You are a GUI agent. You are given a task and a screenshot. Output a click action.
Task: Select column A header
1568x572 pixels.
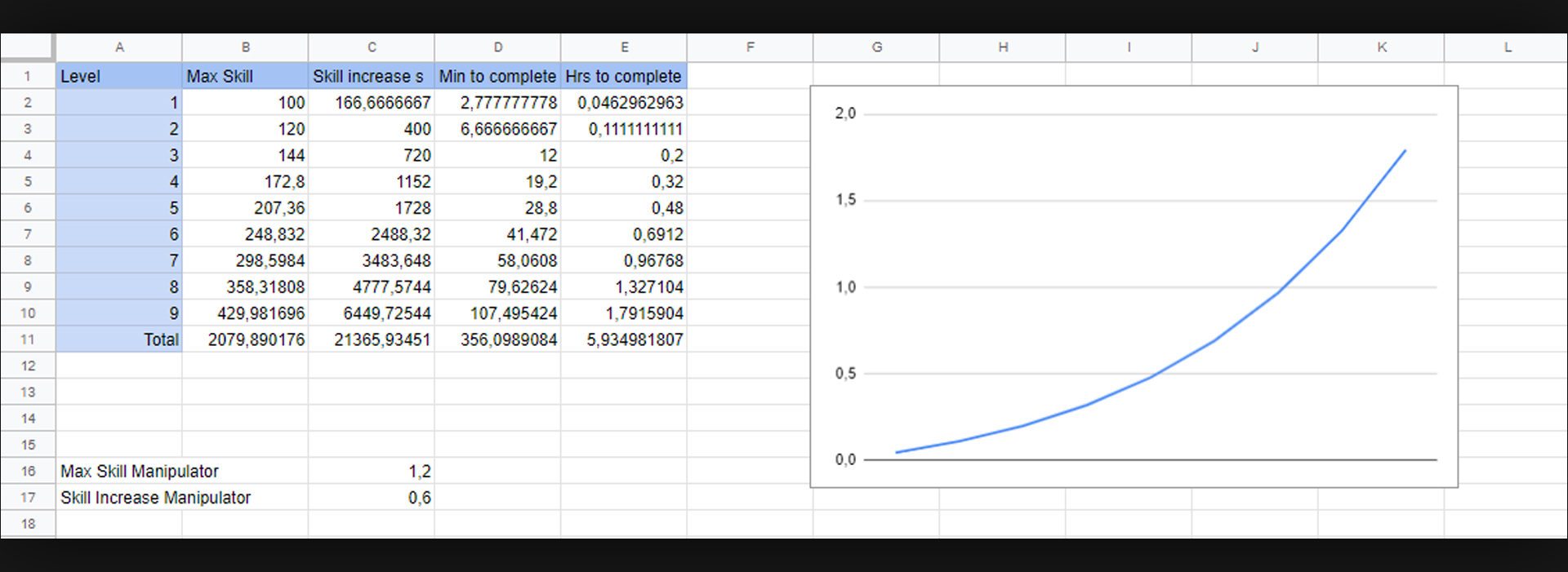pyautogui.click(x=119, y=47)
